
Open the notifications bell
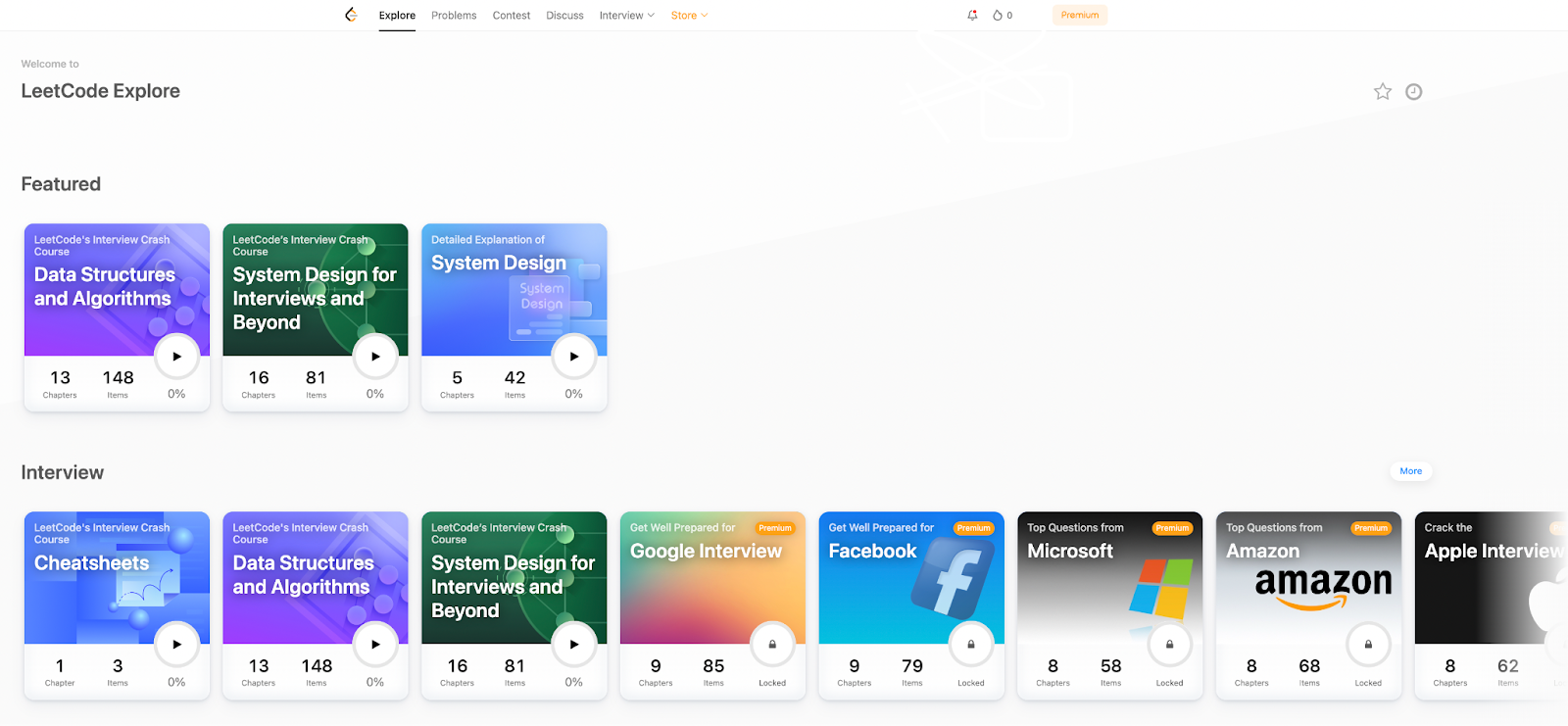[972, 15]
